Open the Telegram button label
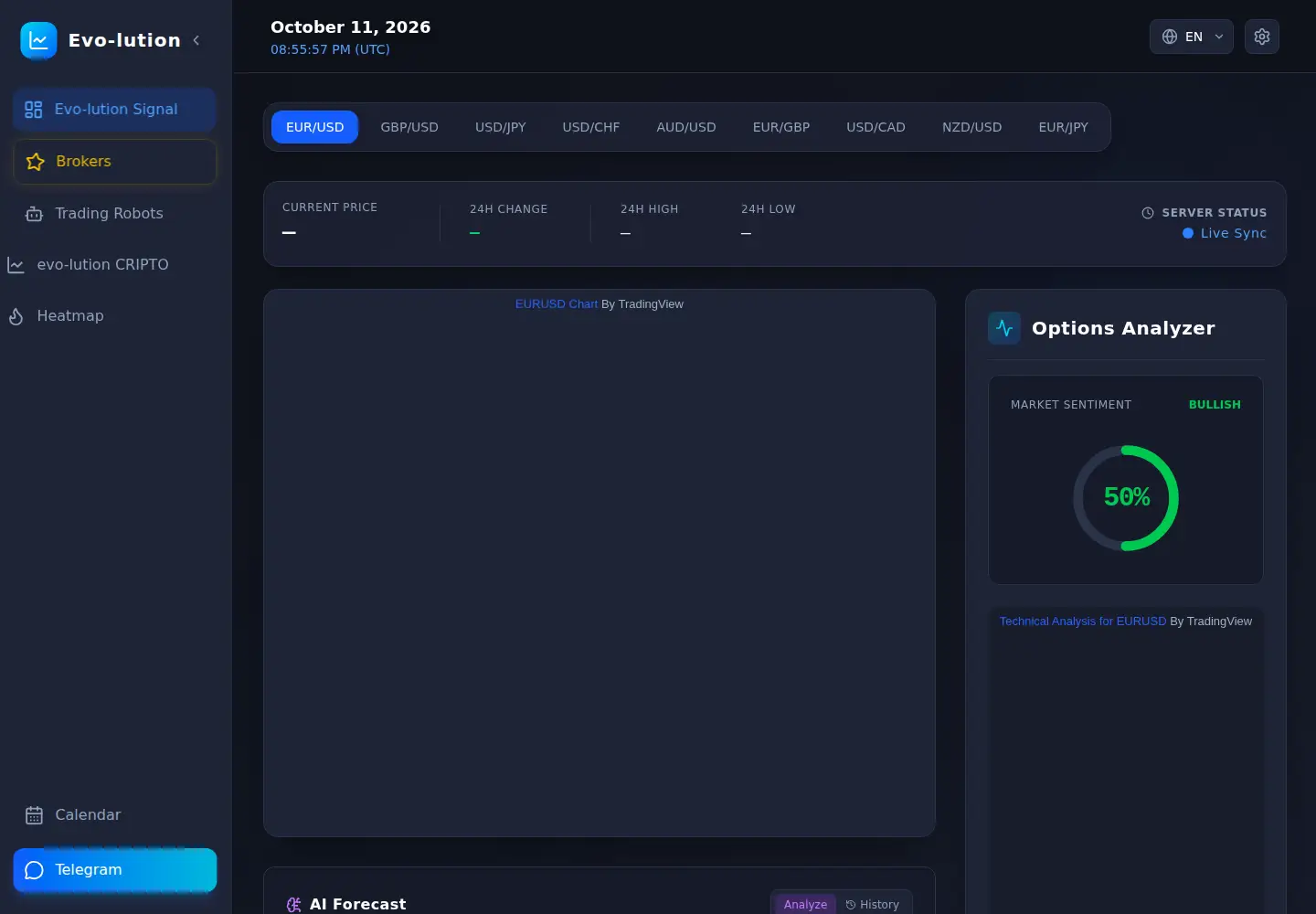The width and height of the screenshot is (1316, 914). coord(89,870)
